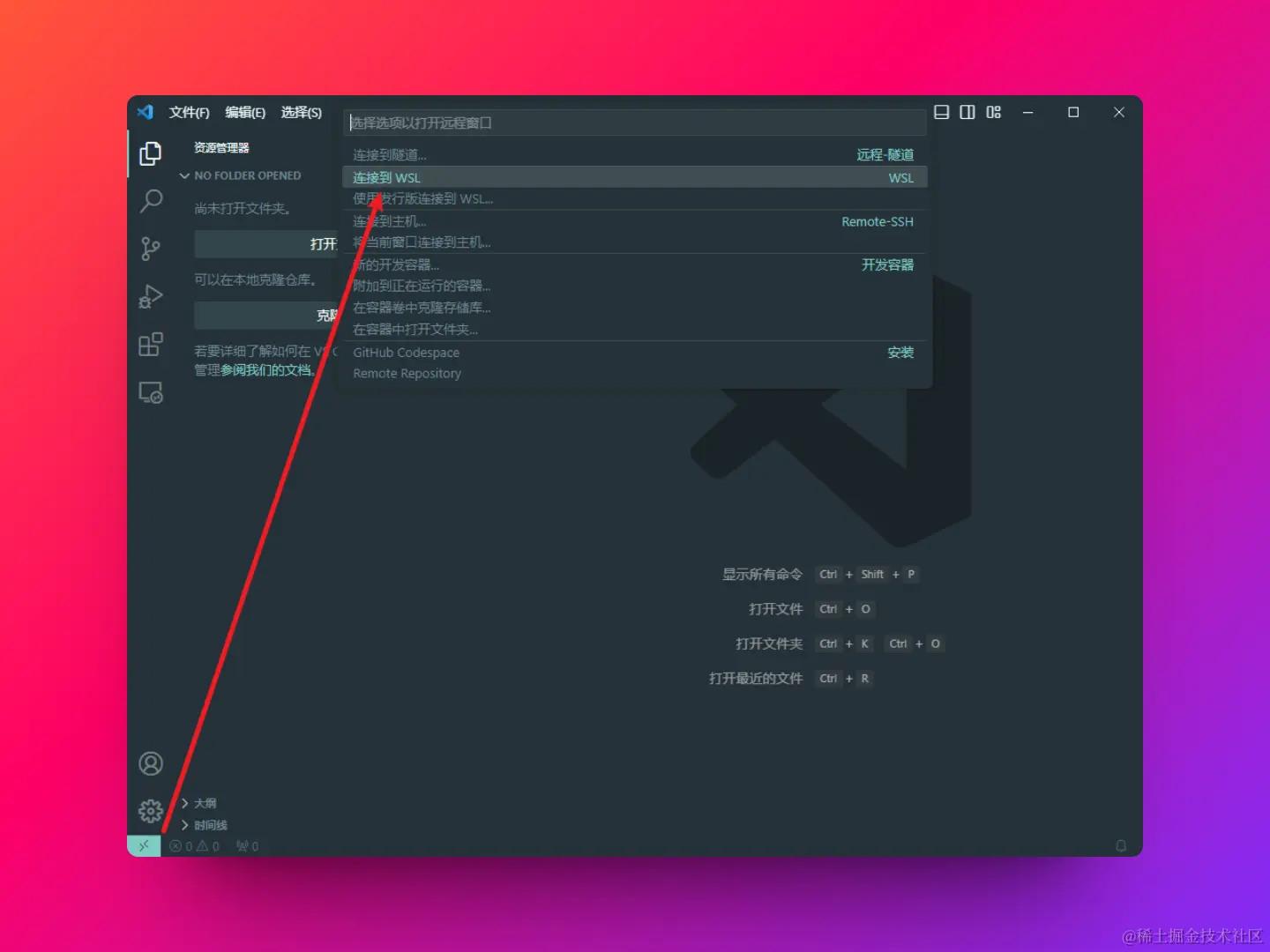This screenshot has width=1270, height=952.
Task: Select 连接到 WSL option
Action: pyautogui.click(x=634, y=177)
